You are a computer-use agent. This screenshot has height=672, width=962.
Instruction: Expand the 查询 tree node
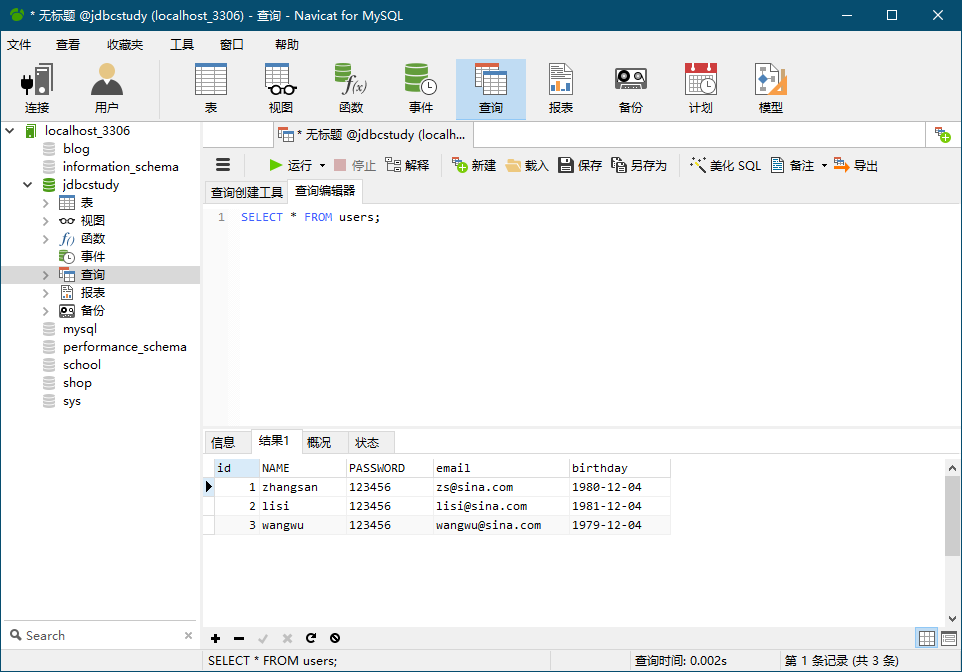click(45, 275)
